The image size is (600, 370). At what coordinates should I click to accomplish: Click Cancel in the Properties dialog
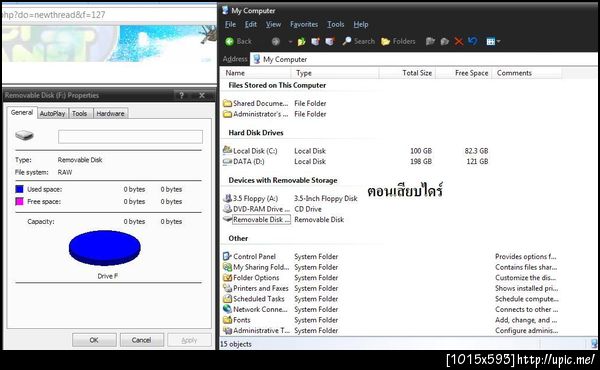[141, 340]
